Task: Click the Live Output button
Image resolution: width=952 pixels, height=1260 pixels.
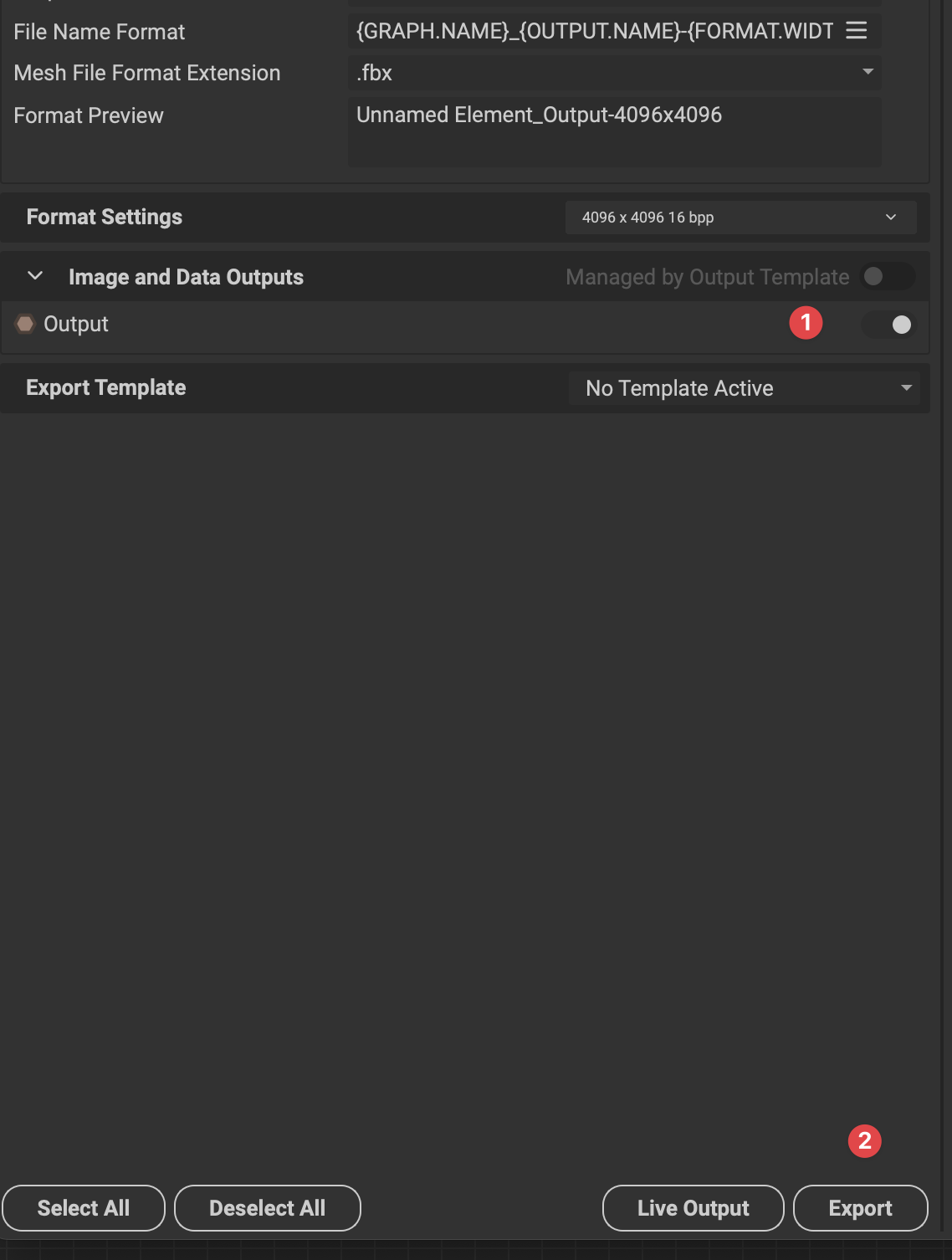Action: (x=693, y=1208)
